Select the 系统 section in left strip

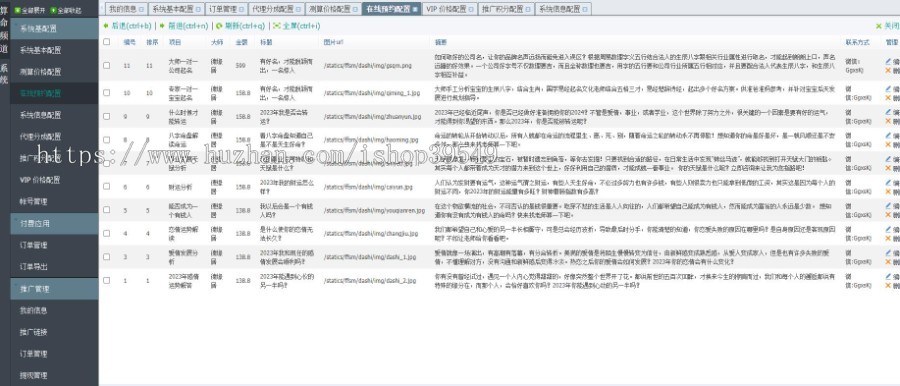5,74
